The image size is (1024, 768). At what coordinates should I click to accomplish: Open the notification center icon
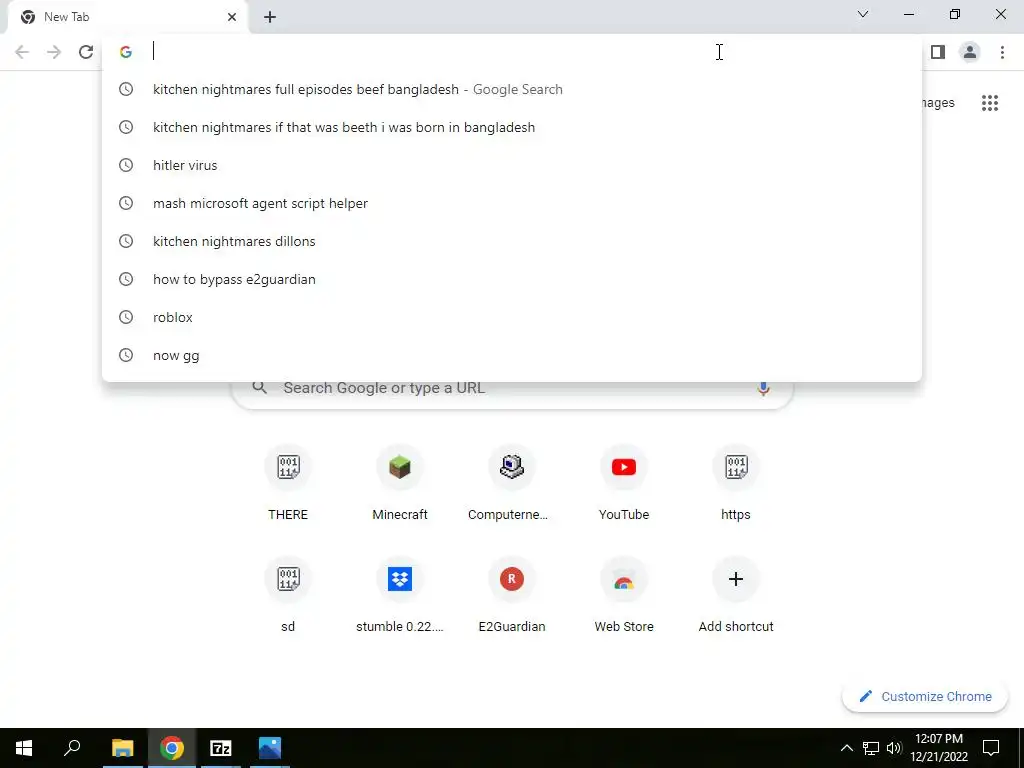(991, 748)
